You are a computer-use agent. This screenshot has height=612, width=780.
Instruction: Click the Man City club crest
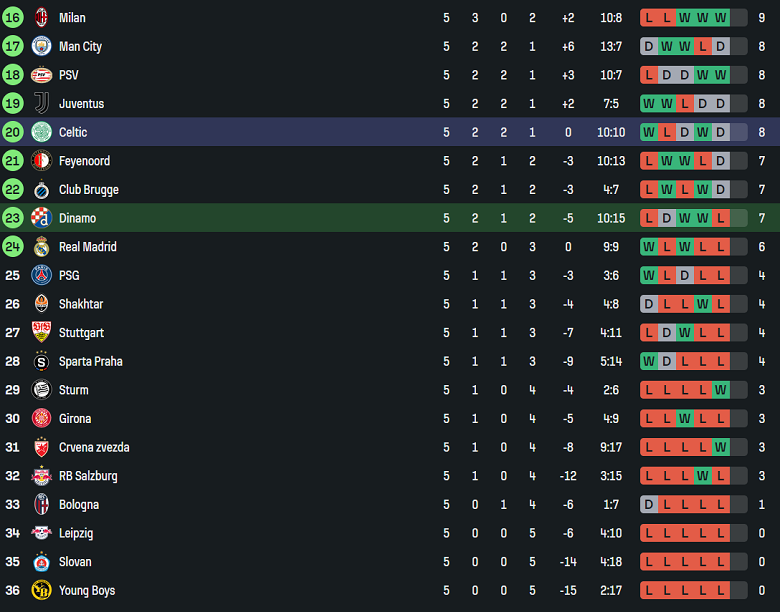pos(41,46)
